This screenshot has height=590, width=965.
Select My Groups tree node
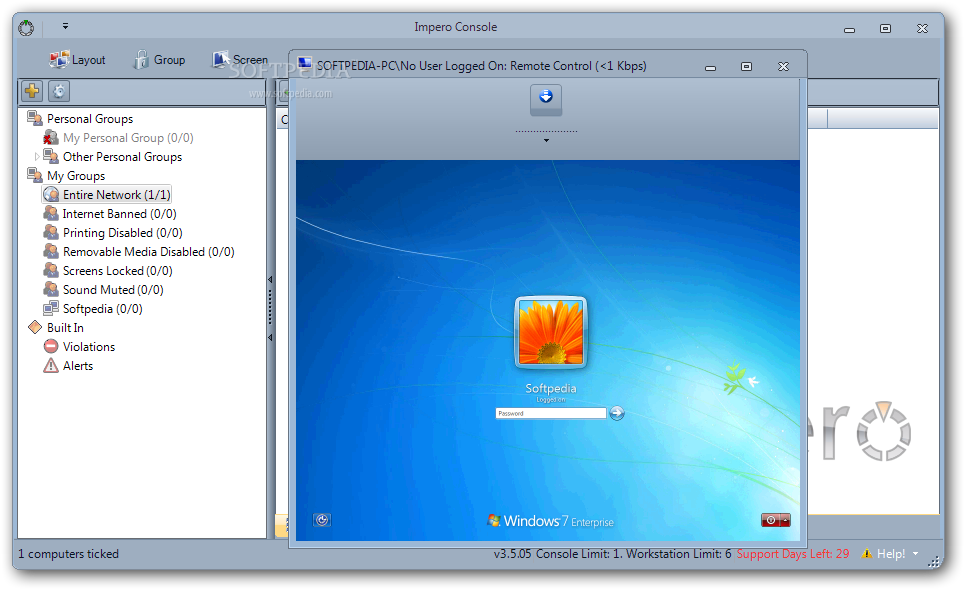tap(76, 176)
